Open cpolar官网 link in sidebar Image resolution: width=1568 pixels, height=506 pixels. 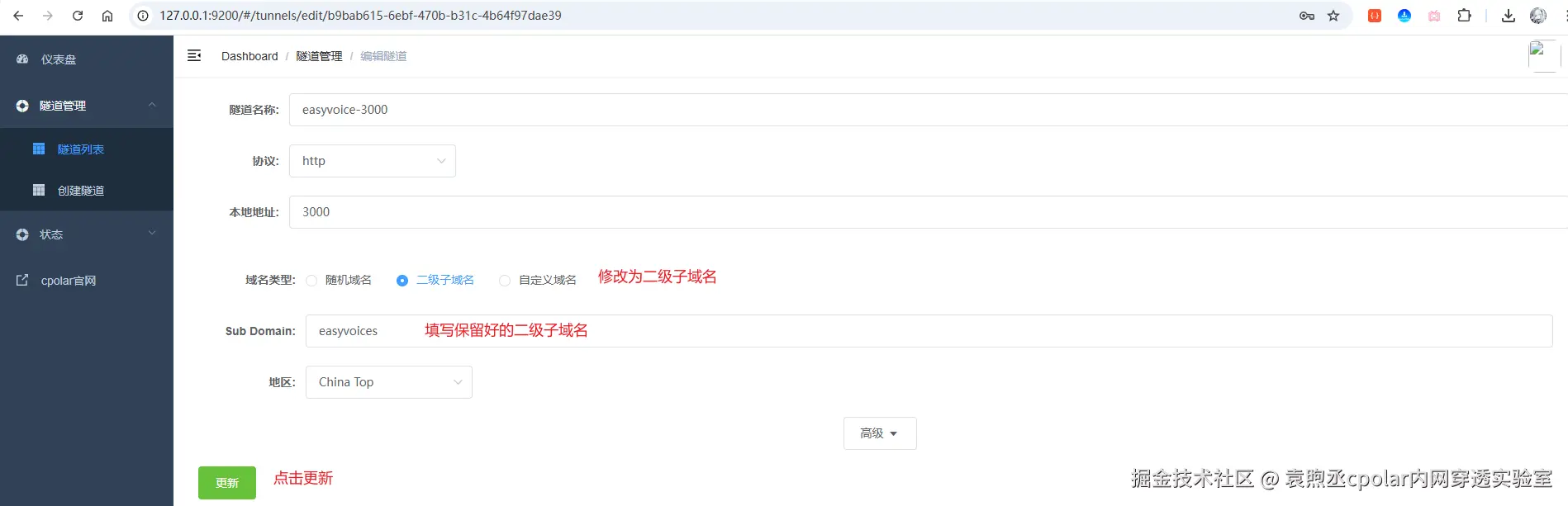87,281
